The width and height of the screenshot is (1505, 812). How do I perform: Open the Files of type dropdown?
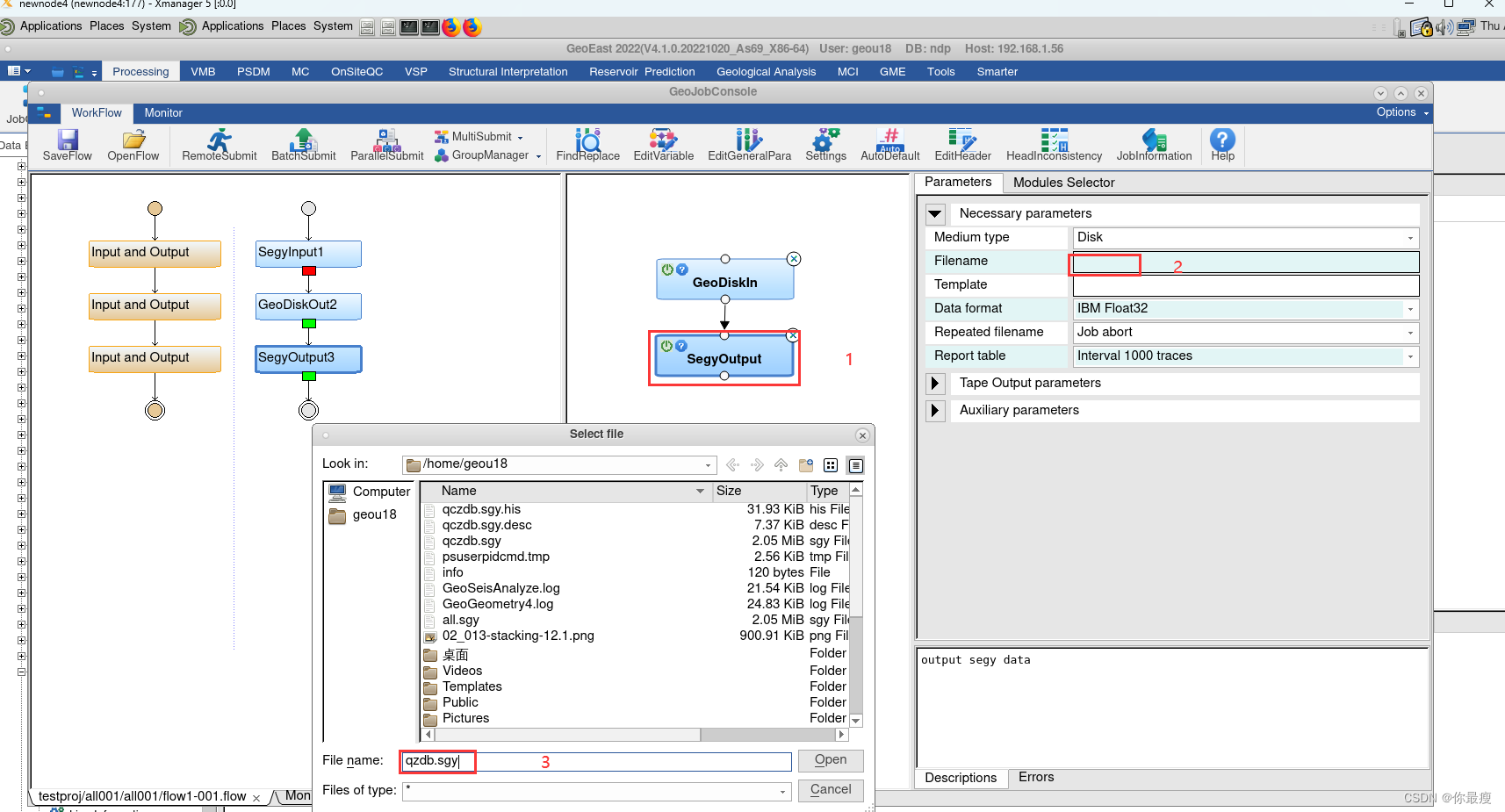(782, 792)
